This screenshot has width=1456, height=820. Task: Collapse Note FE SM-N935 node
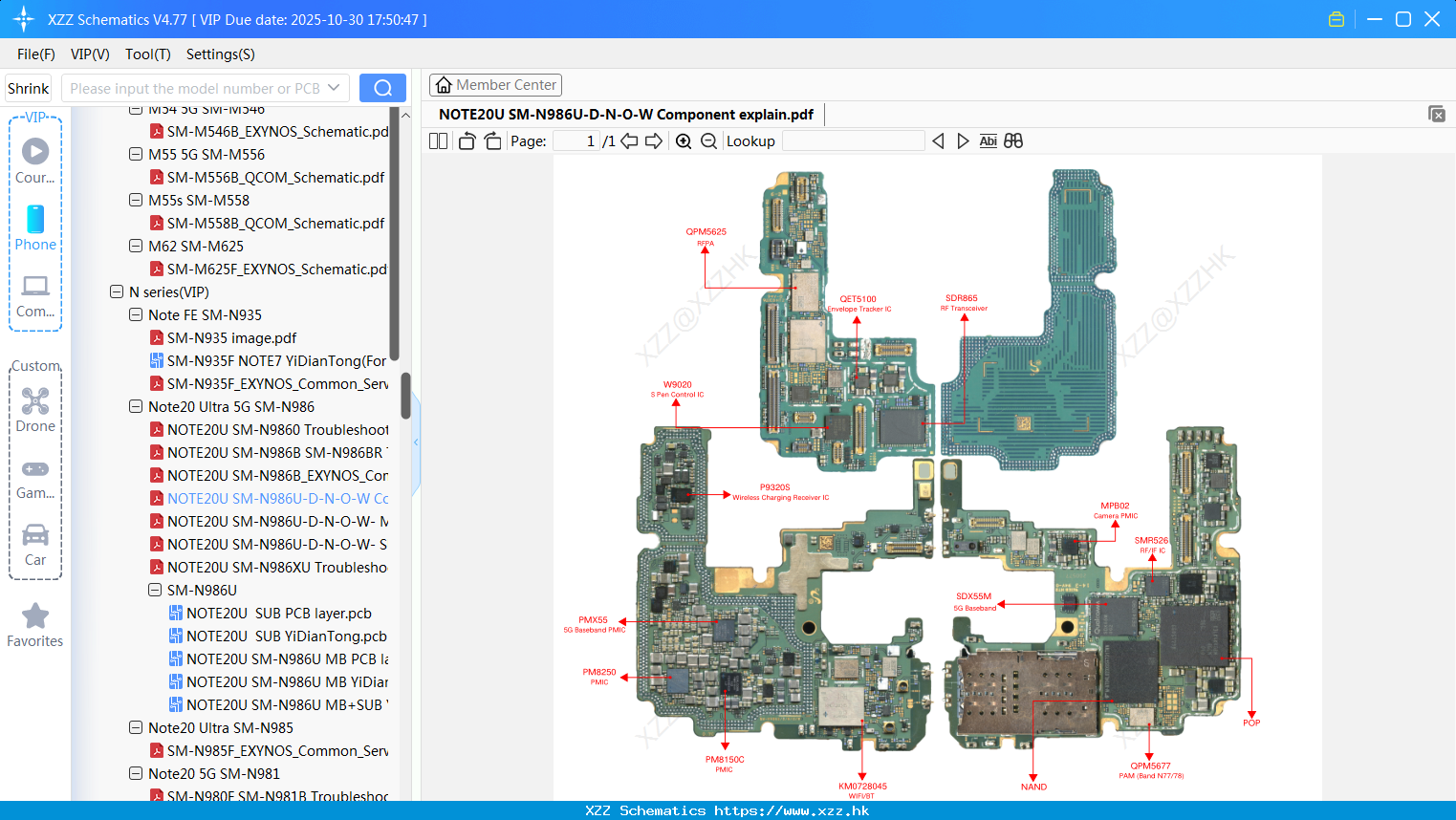coord(136,314)
